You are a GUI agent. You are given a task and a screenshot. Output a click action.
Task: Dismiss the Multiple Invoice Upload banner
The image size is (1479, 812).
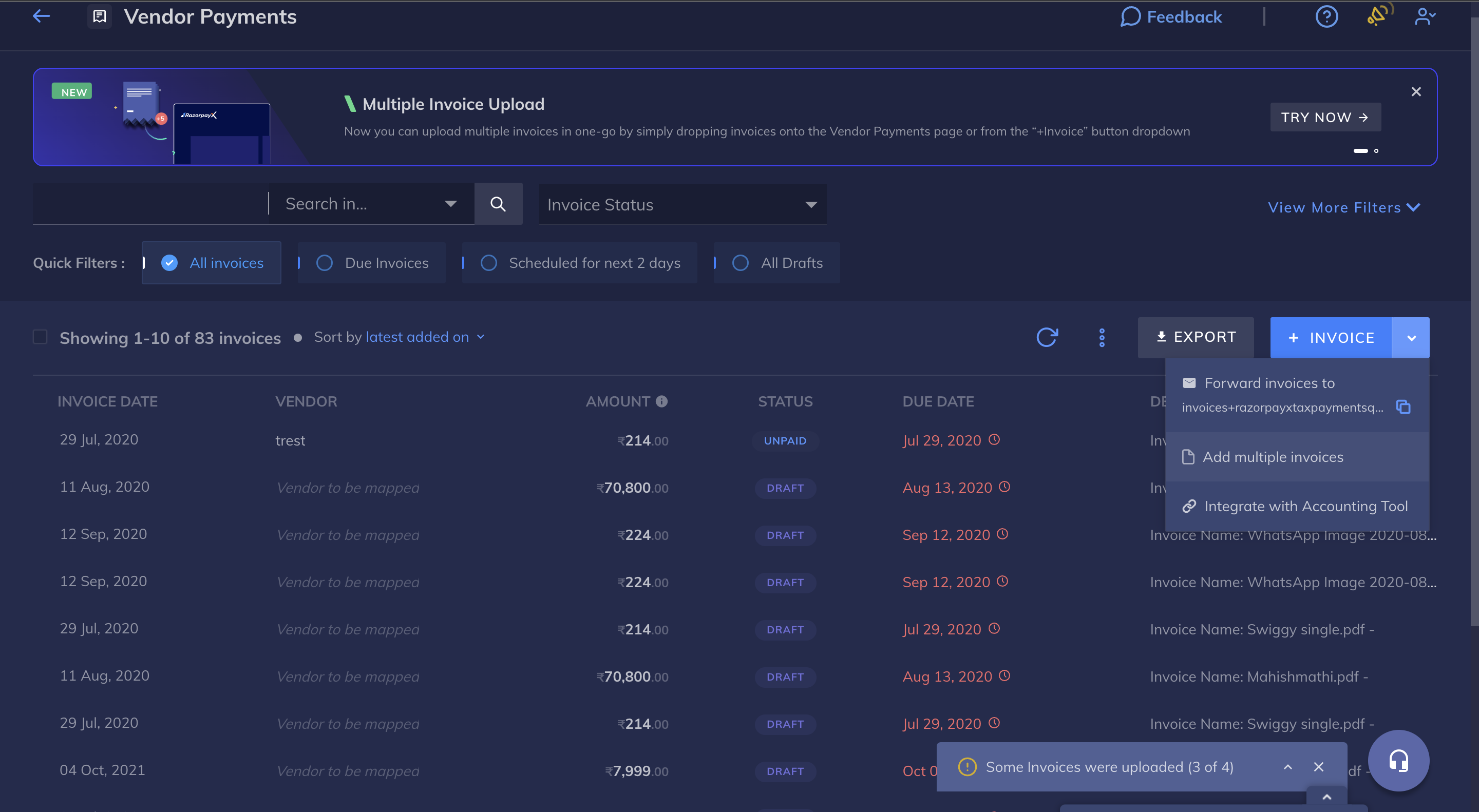click(x=1416, y=92)
